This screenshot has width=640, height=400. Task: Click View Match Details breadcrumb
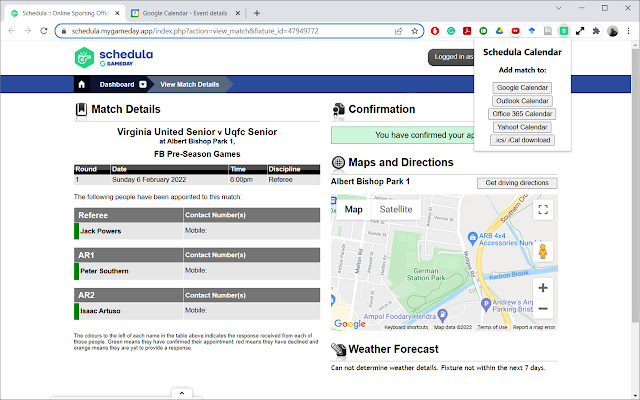[189, 84]
